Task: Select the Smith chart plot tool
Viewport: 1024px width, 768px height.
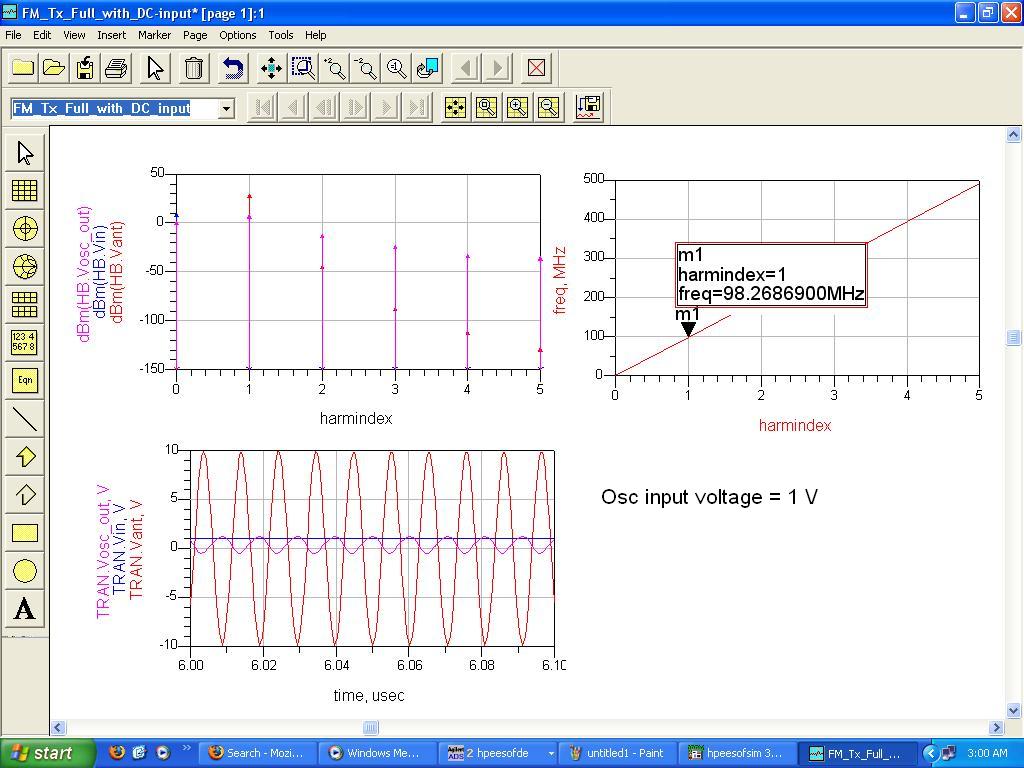Action: tap(25, 266)
